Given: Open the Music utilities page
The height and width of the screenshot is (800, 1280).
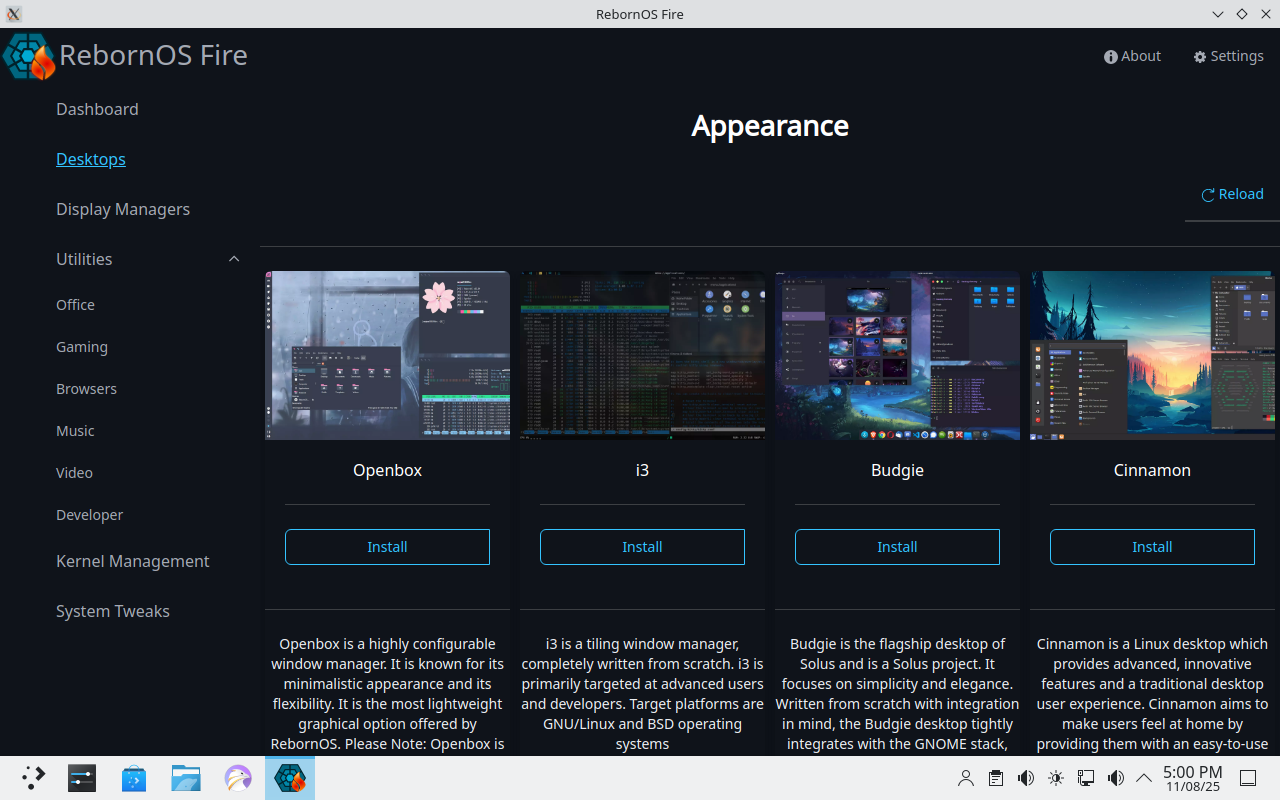Looking at the screenshot, I should (x=75, y=431).
